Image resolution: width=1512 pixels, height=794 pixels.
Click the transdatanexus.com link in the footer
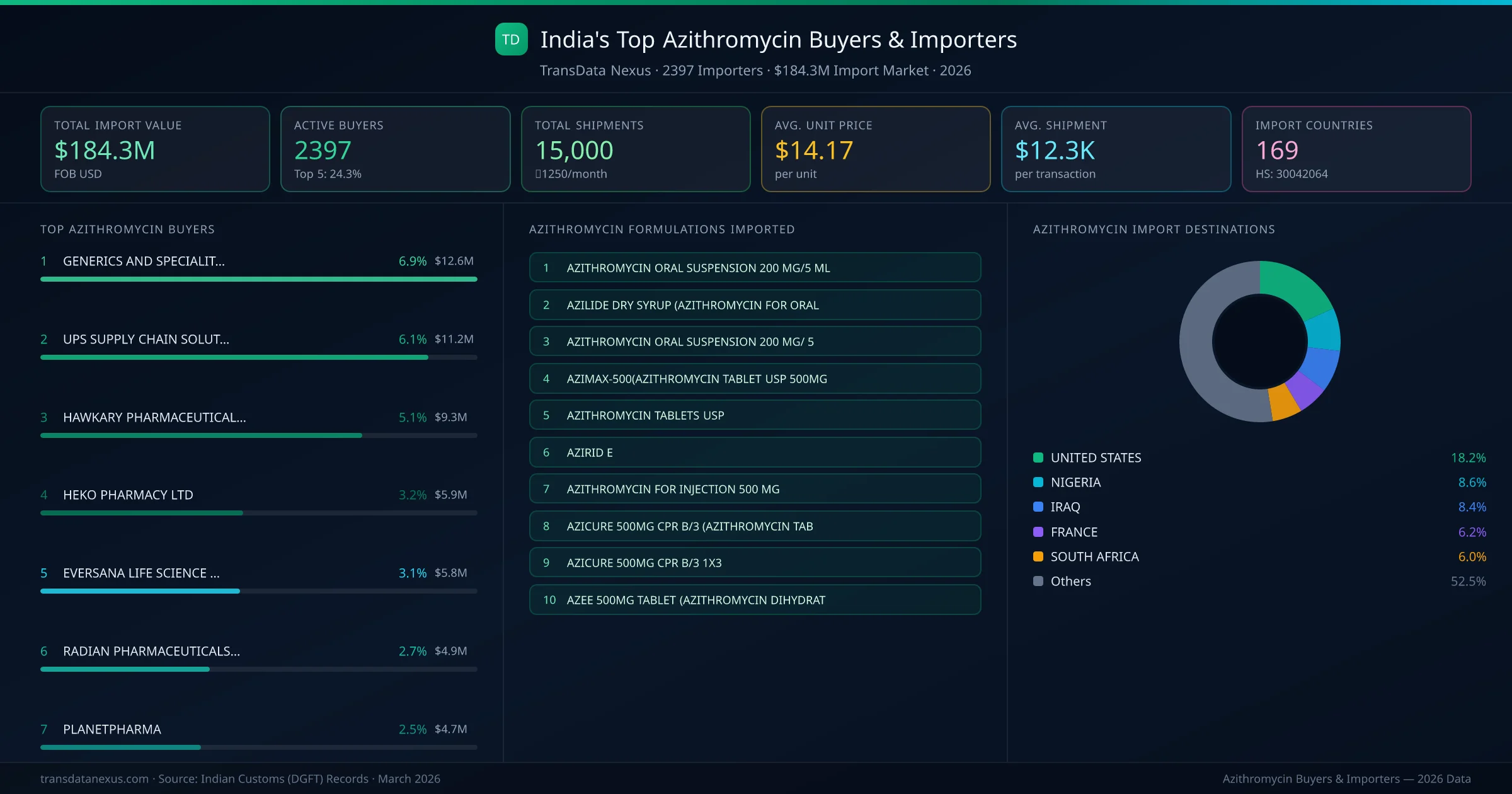(x=93, y=779)
